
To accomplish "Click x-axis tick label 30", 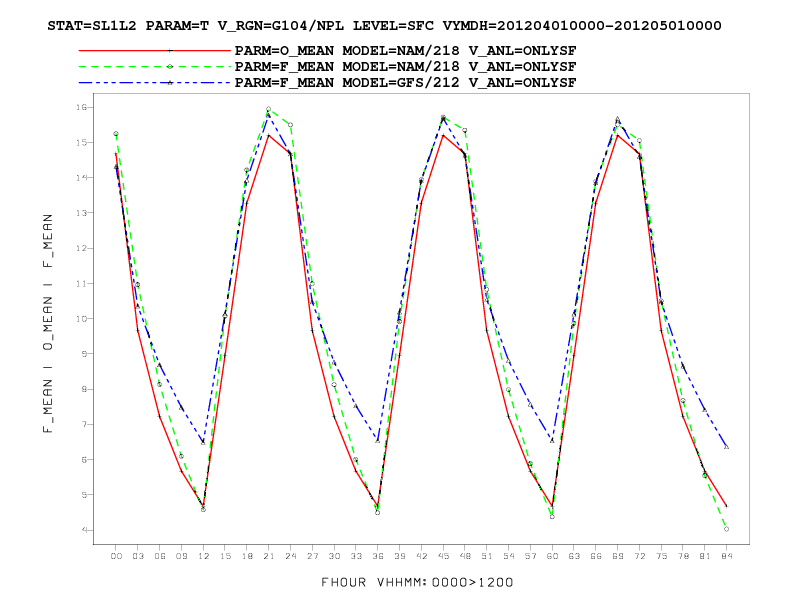I will click(x=334, y=556).
